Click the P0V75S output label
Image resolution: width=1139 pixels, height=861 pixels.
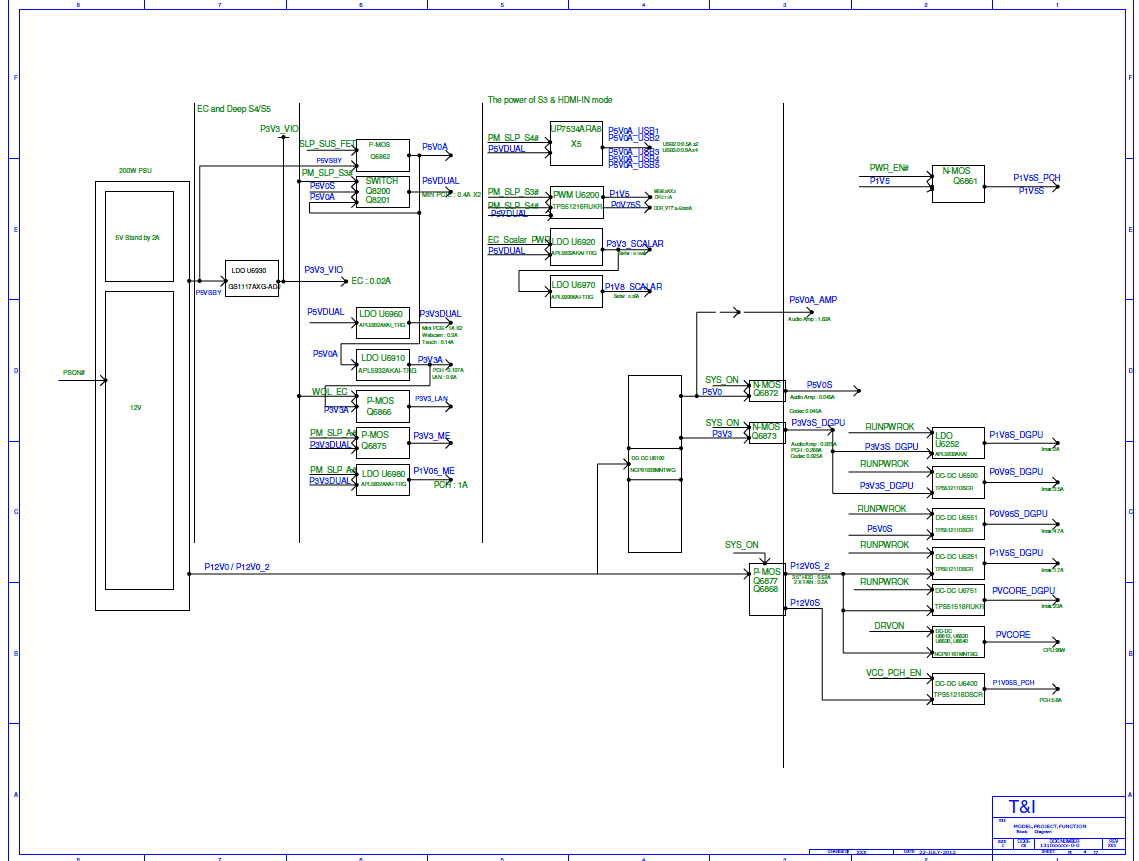tap(625, 205)
